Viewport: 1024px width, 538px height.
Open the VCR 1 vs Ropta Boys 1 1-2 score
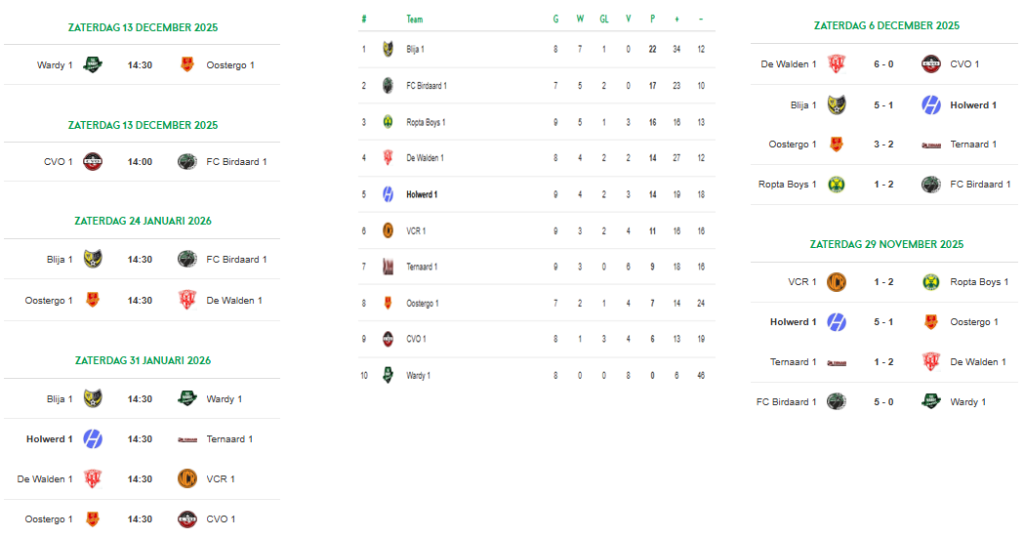[883, 282]
